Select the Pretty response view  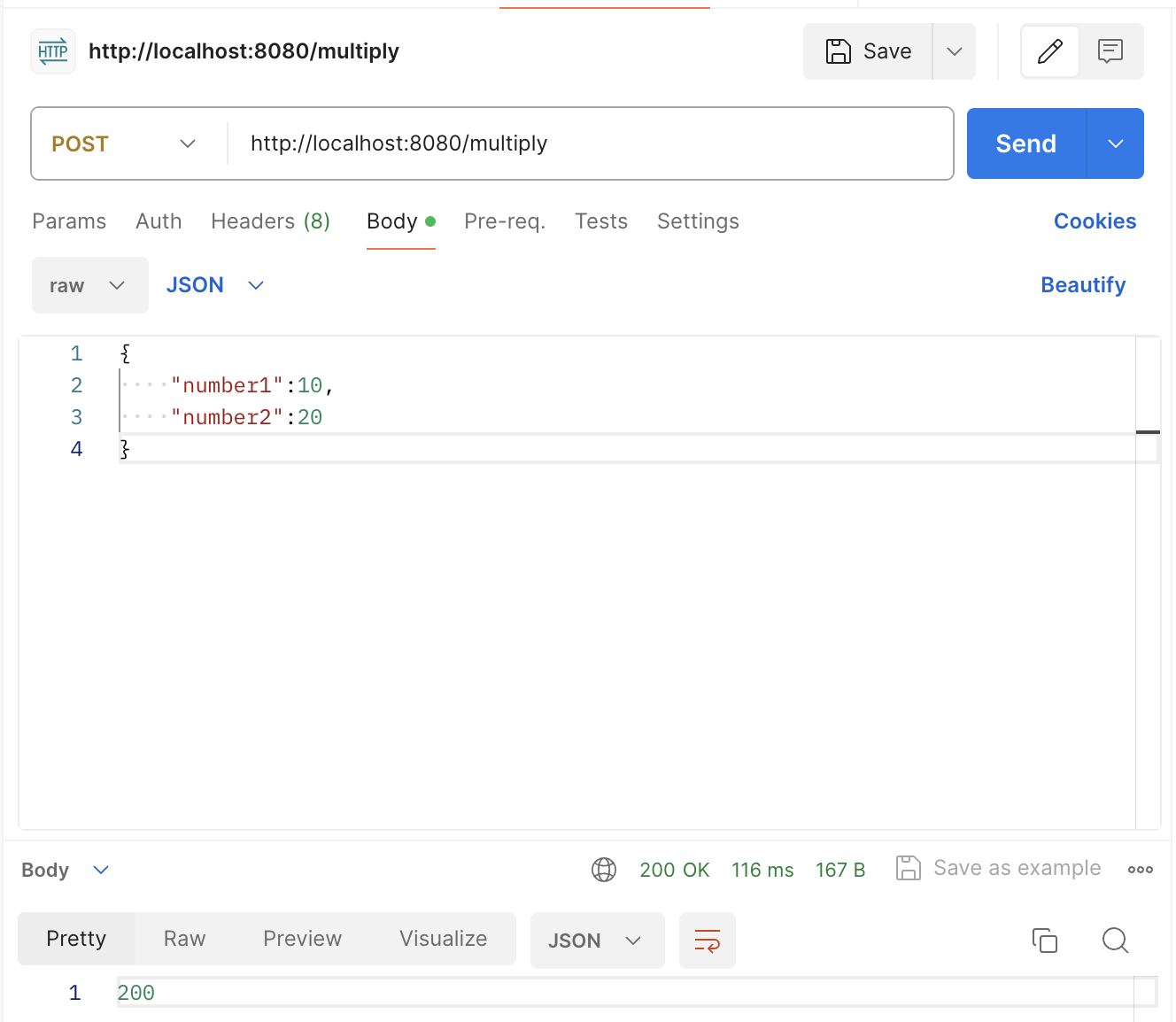[76, 939]
